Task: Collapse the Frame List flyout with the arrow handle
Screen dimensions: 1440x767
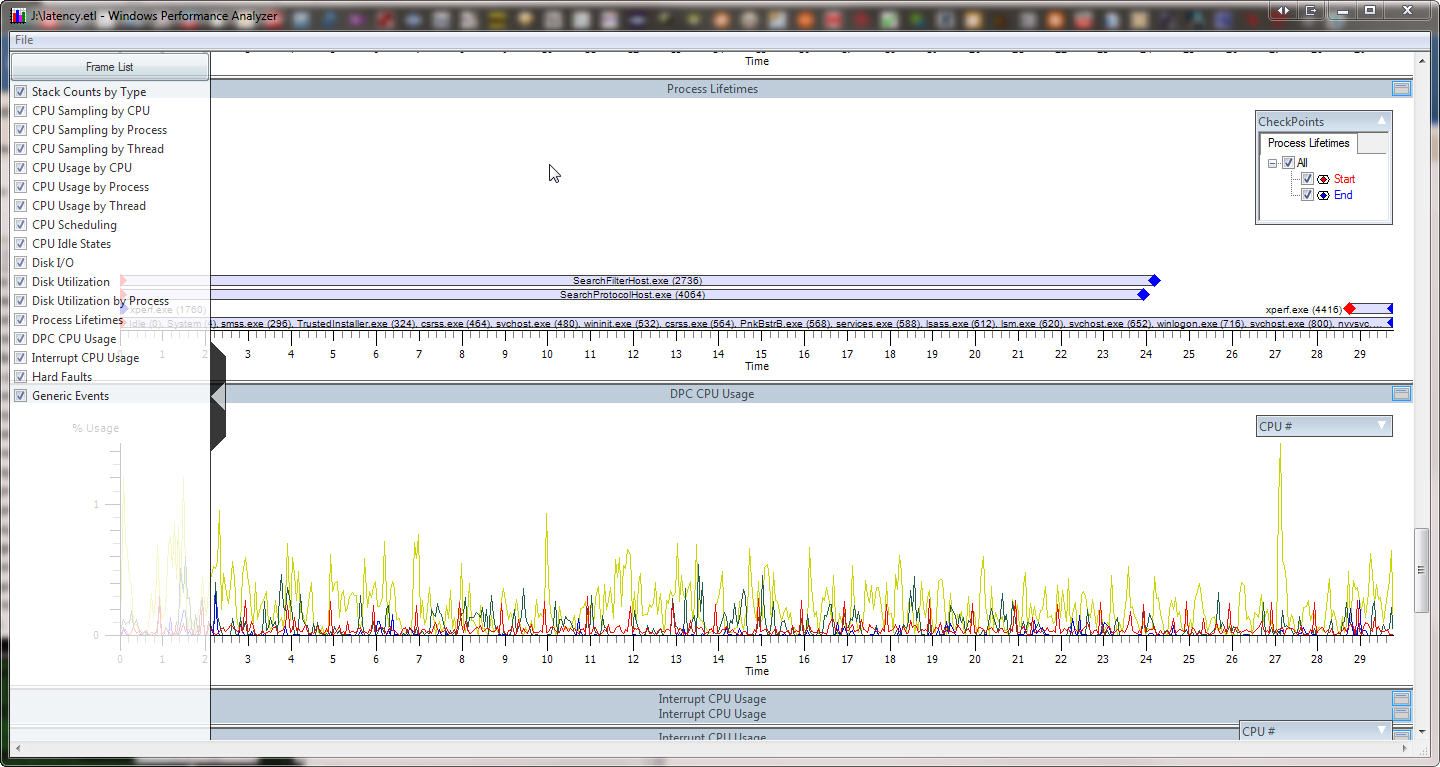Action: tap(218, 397)
